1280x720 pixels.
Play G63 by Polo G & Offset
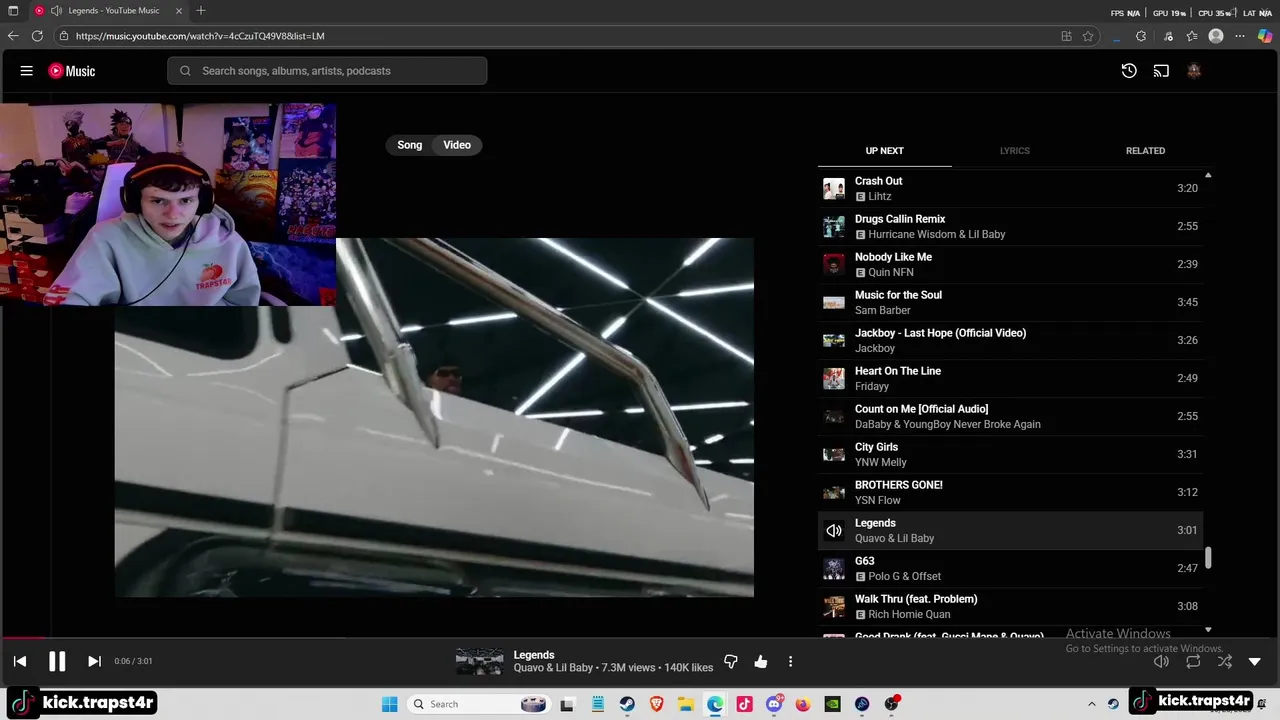(x=1010, y=568)
